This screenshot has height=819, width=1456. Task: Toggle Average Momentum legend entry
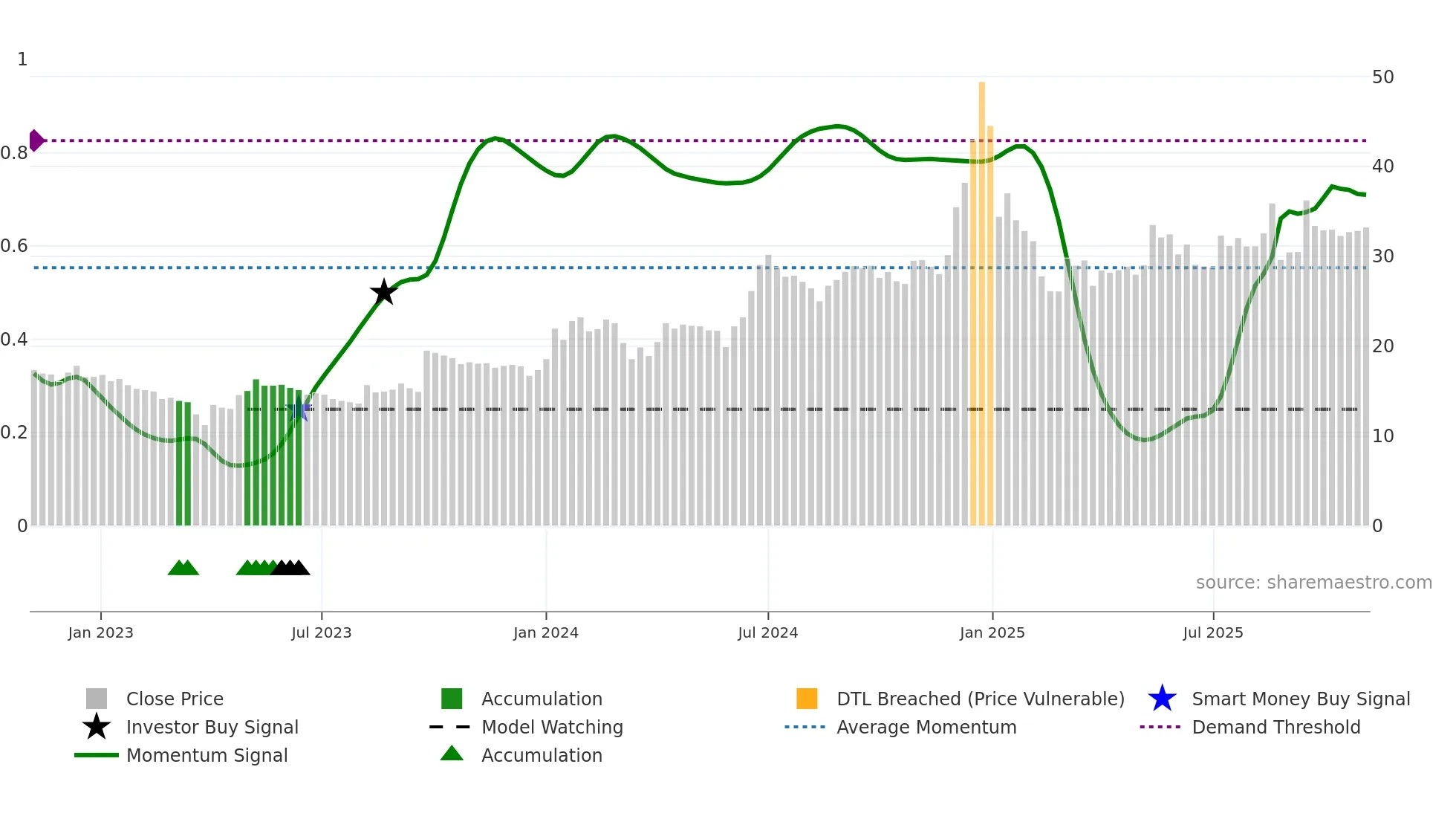pyautogui.click(x=926, y=727)
